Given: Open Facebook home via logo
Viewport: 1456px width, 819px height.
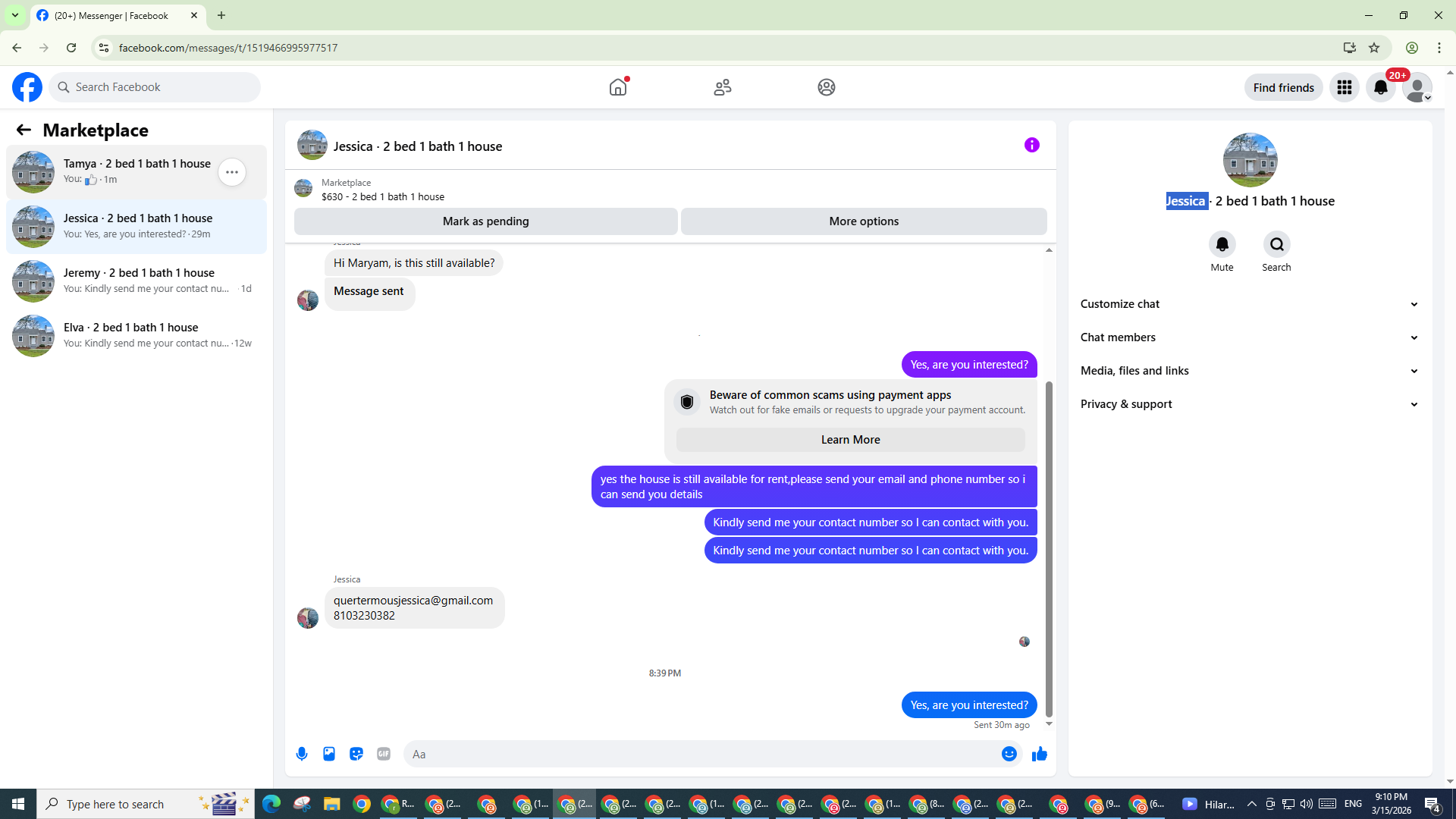Looking at the screenshot, I should point(27,87).
